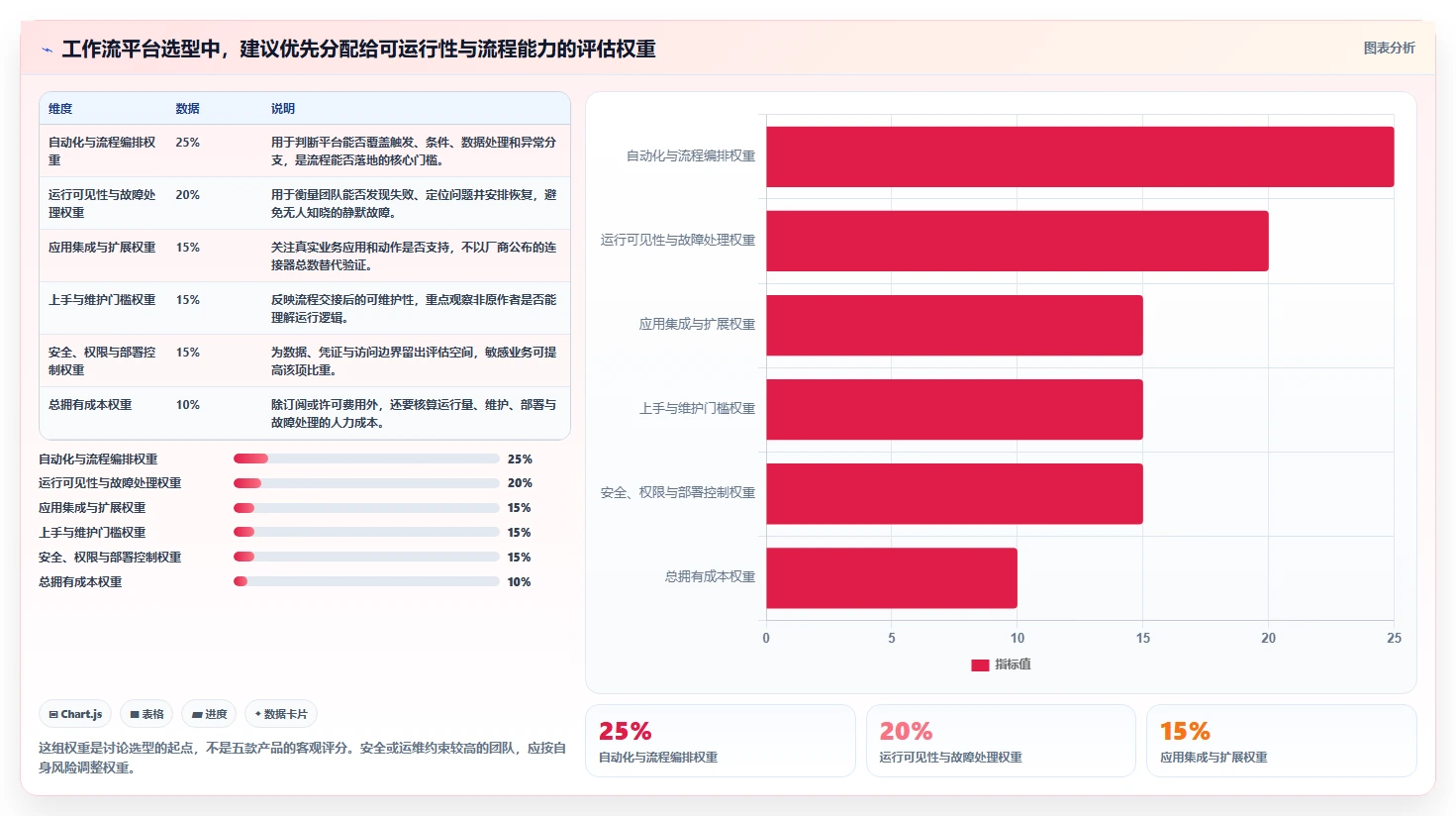Click the 运行可见性与故障处理权重 progress bar
This screenshot has width=1456, height=816.
pyautogui.click(x=366, y=483)
